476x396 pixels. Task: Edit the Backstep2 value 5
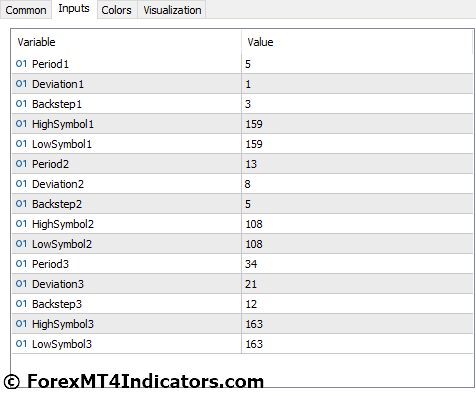click(x=357, y=204)
